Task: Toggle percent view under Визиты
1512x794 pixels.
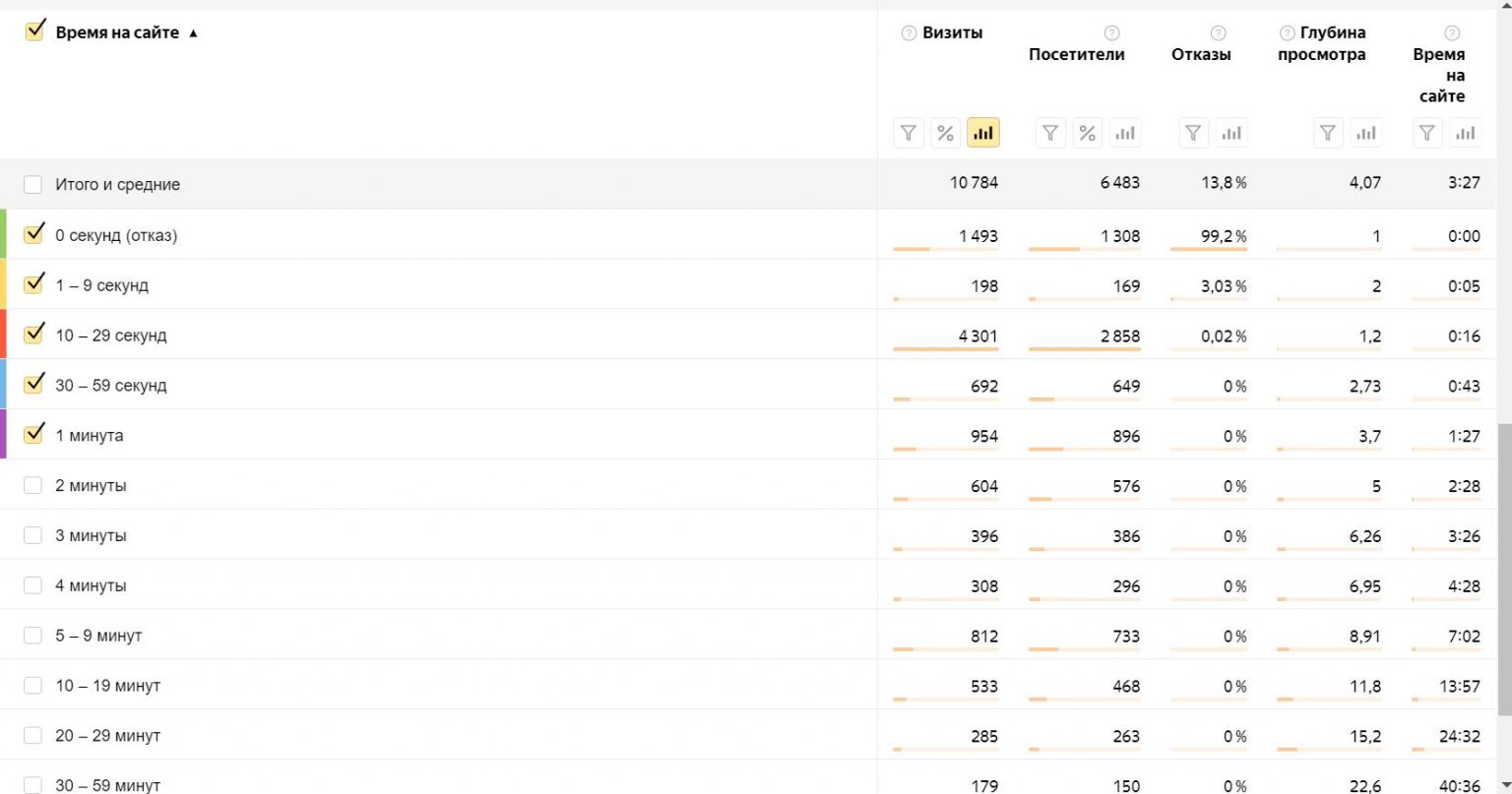Action: coord(945,133)
